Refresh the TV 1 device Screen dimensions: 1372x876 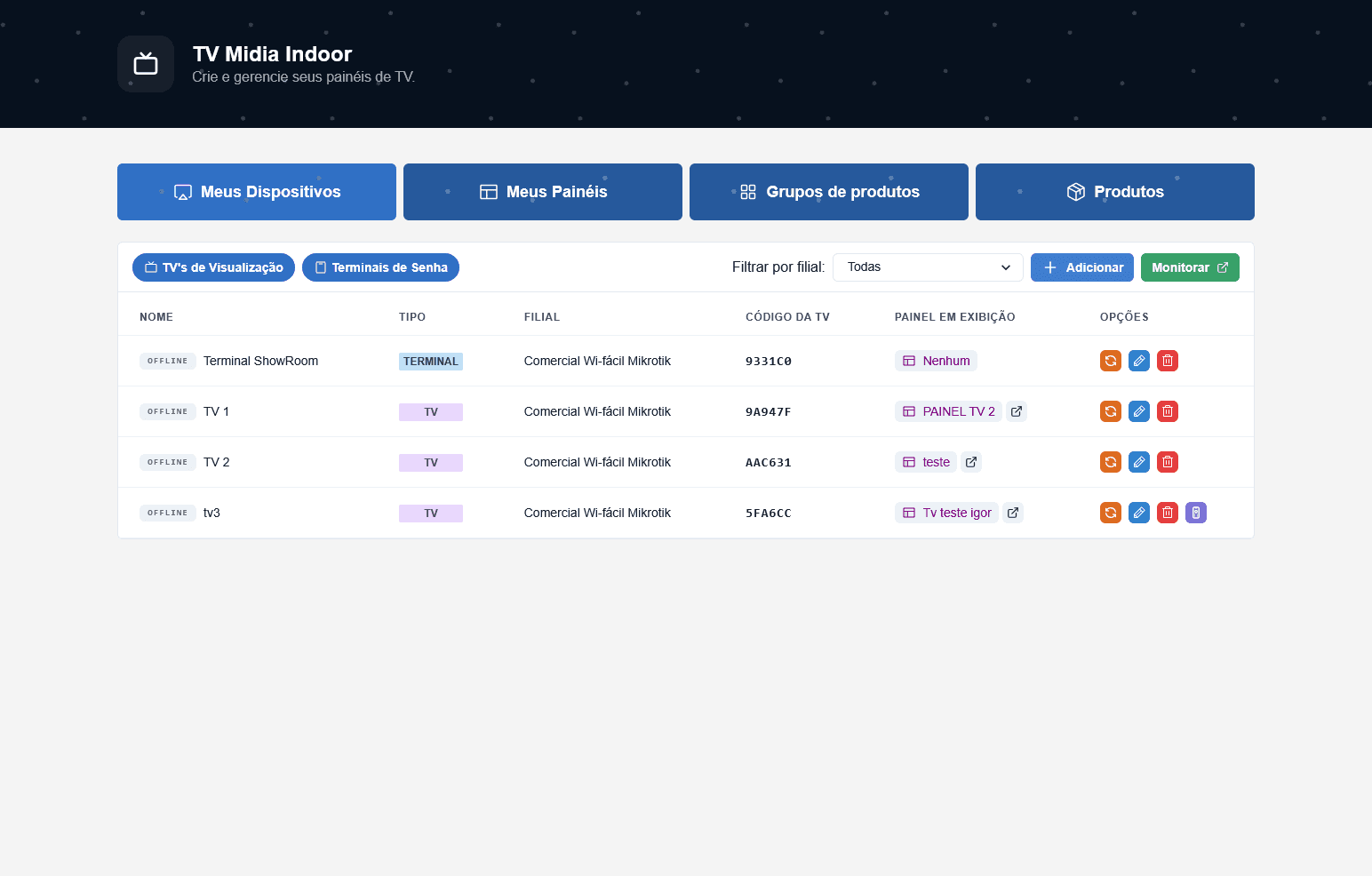tap(1111, 411)
